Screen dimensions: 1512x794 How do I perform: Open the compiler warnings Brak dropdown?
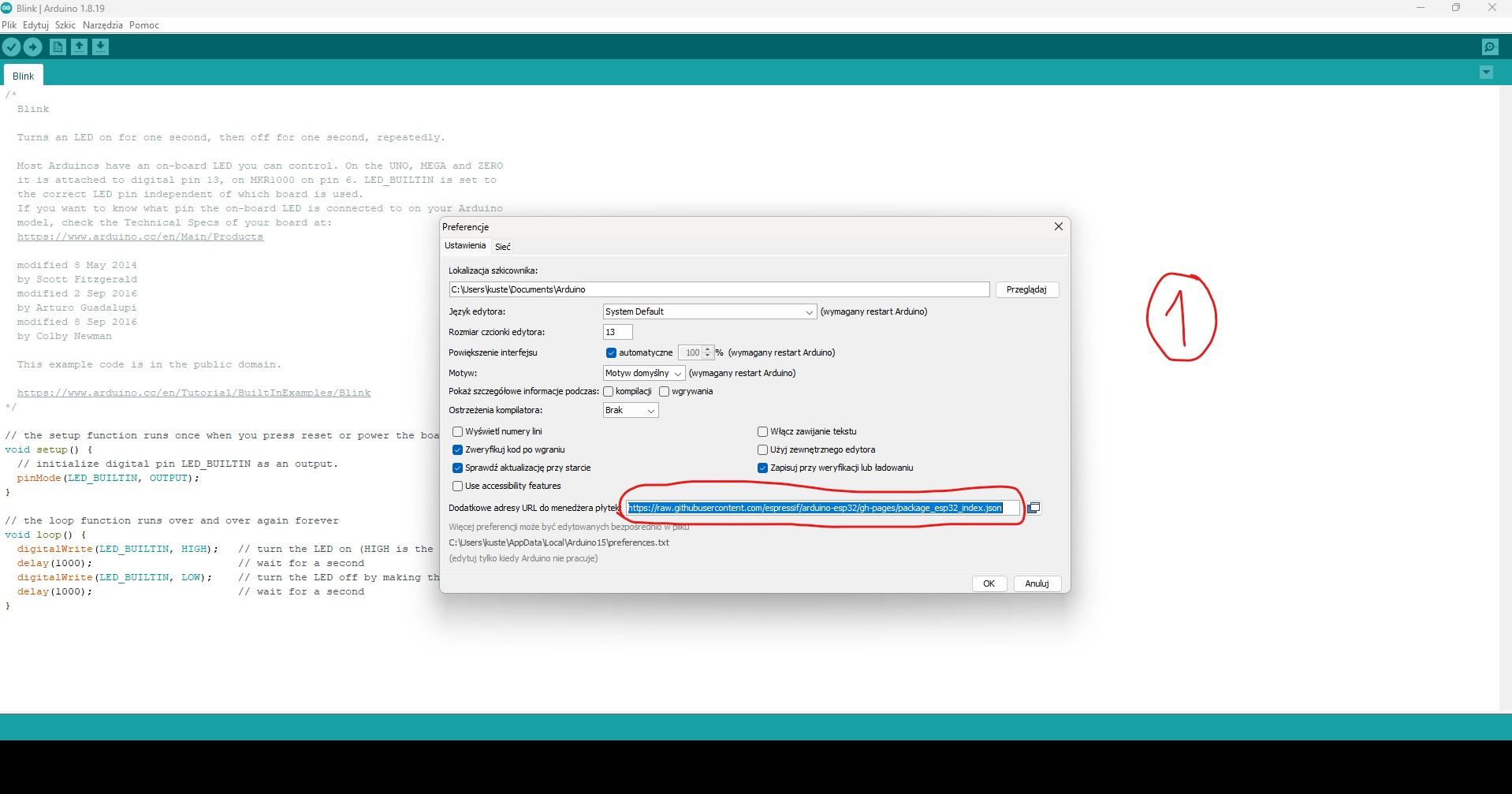pos(630,410)
